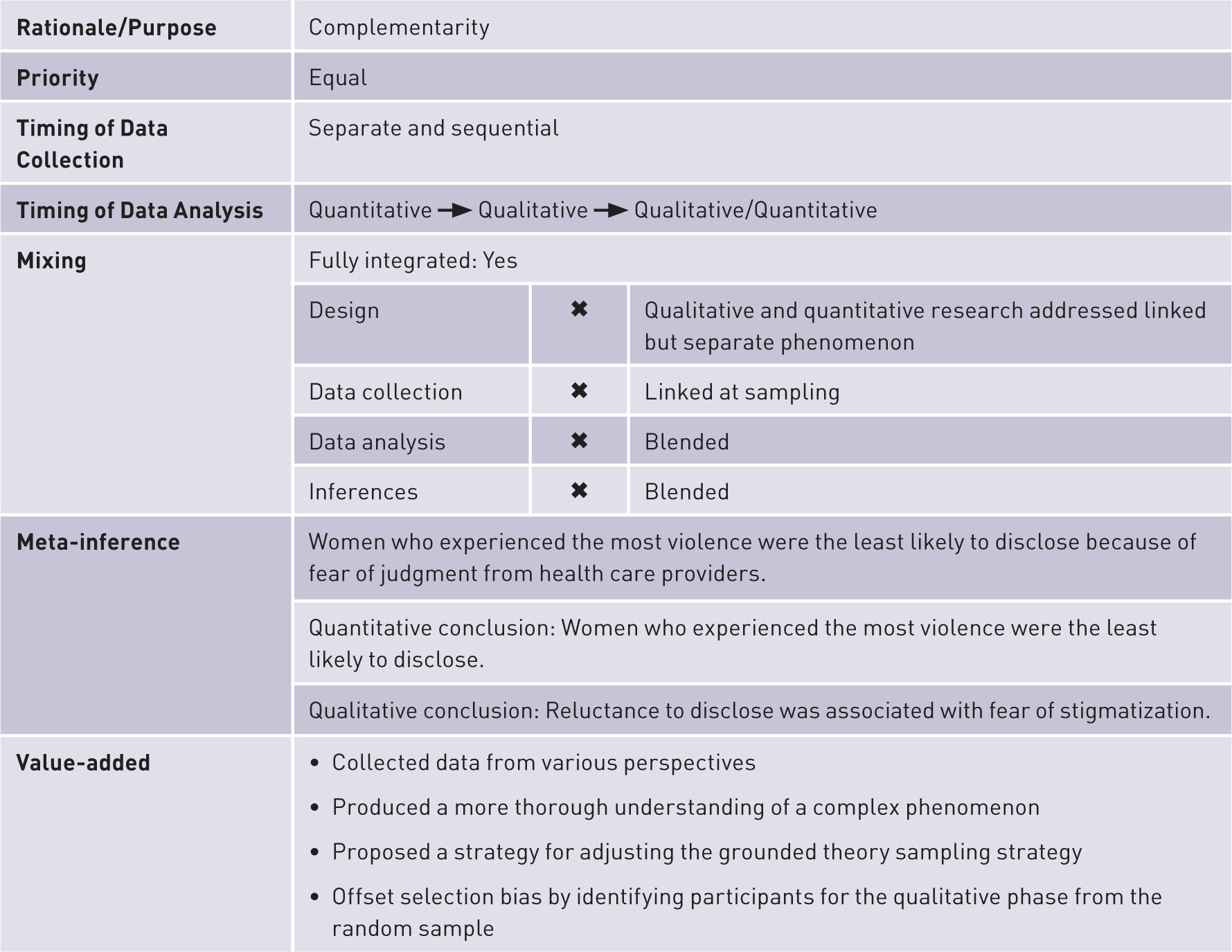Click the arrow before Qualitative/Quantitative
This screenshot has width=1232, height=952.
click(611, 210)
